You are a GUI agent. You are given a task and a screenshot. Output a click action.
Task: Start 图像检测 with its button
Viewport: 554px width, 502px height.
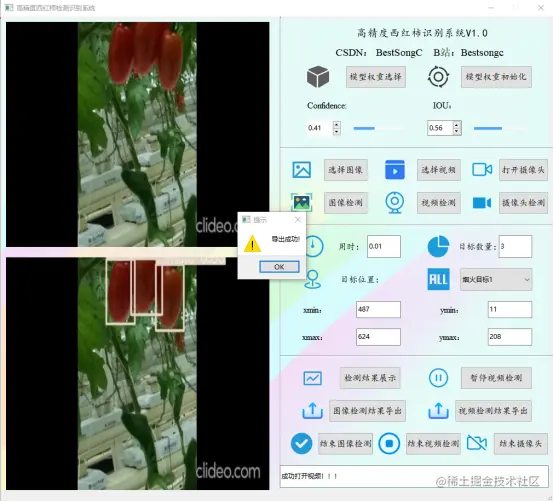coord(346,203)
